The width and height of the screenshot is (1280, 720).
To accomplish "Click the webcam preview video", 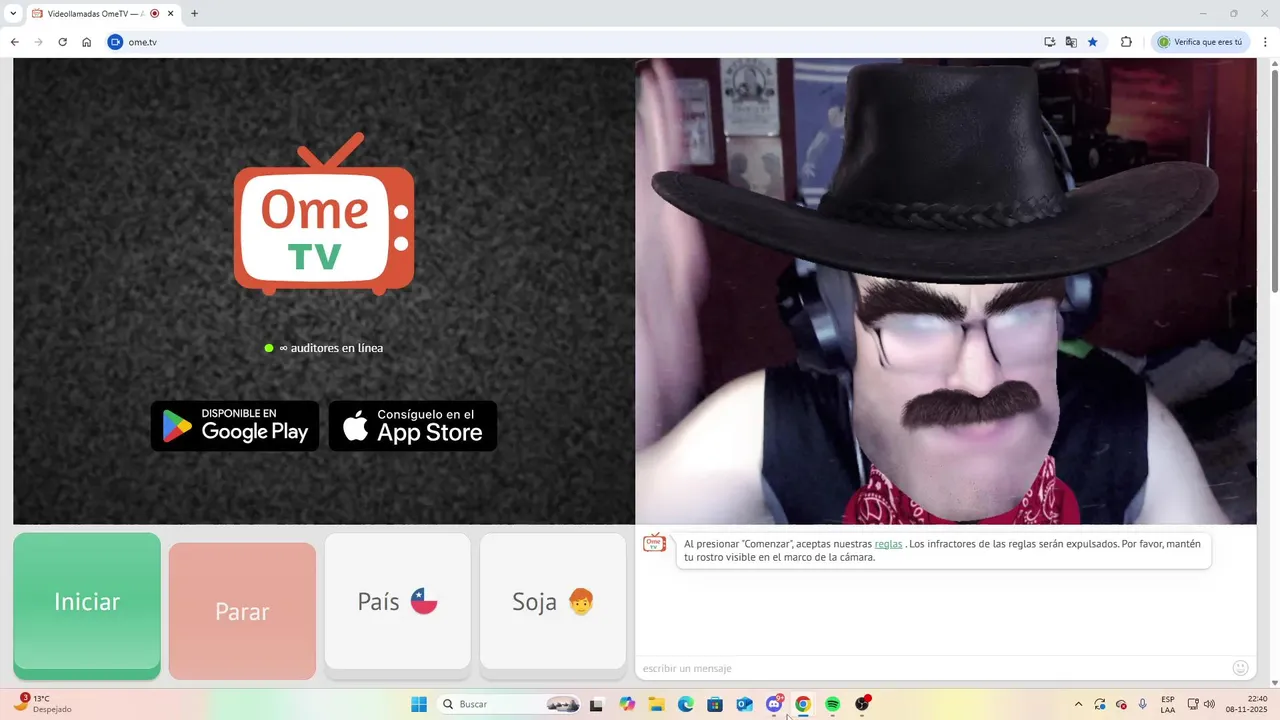I will click(x=946, y=291).
